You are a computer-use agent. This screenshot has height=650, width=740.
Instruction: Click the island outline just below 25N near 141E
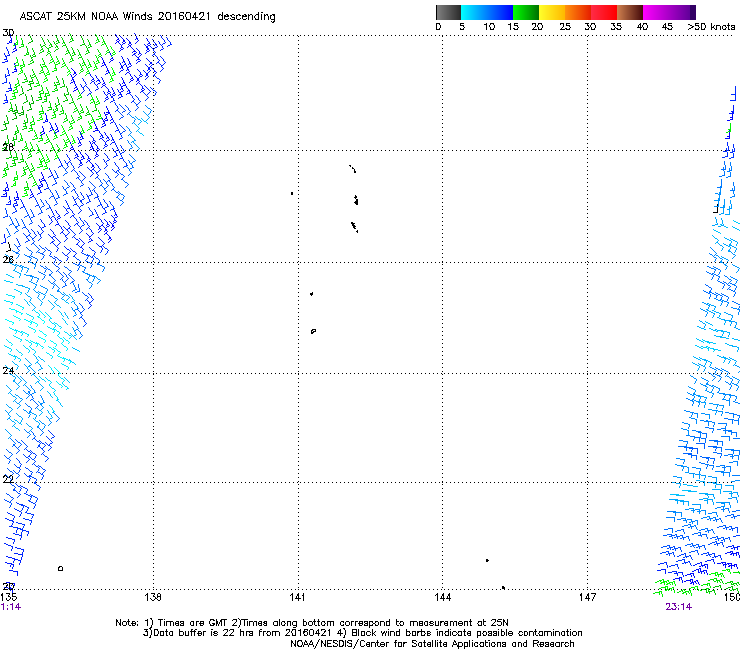coord(313,331)
